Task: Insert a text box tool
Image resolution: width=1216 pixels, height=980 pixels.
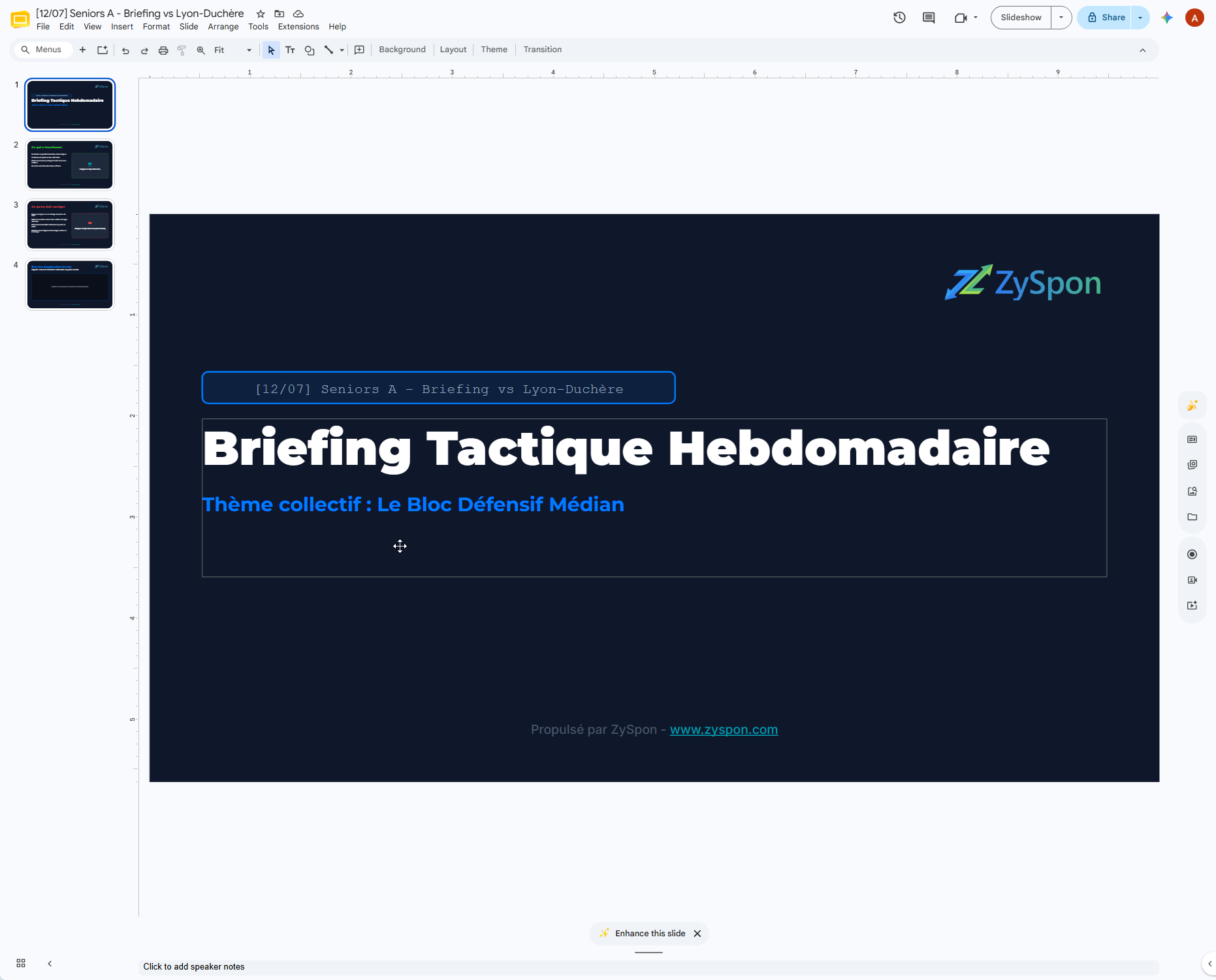Action: (291, 50)
